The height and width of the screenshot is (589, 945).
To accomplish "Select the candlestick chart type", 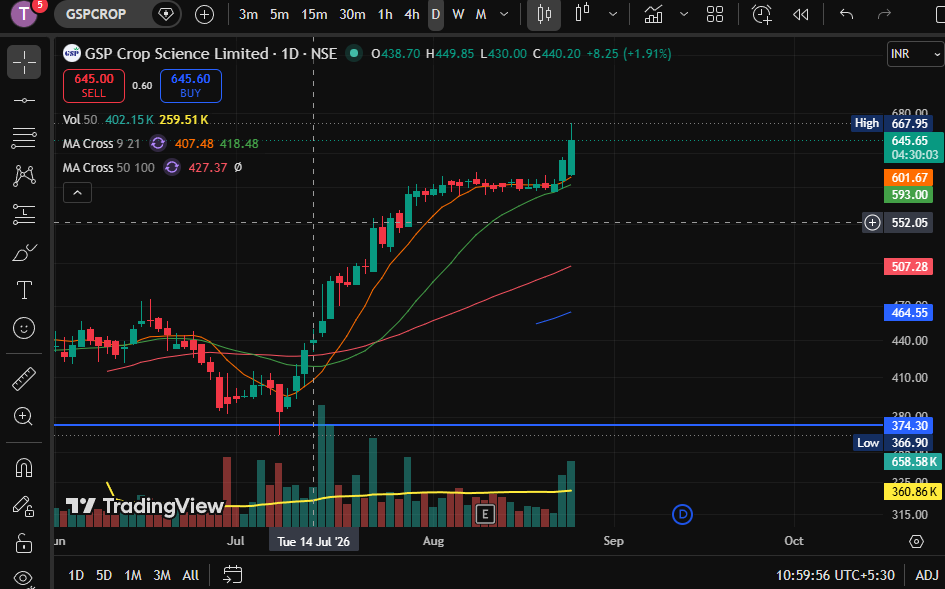I will (544, 14).
